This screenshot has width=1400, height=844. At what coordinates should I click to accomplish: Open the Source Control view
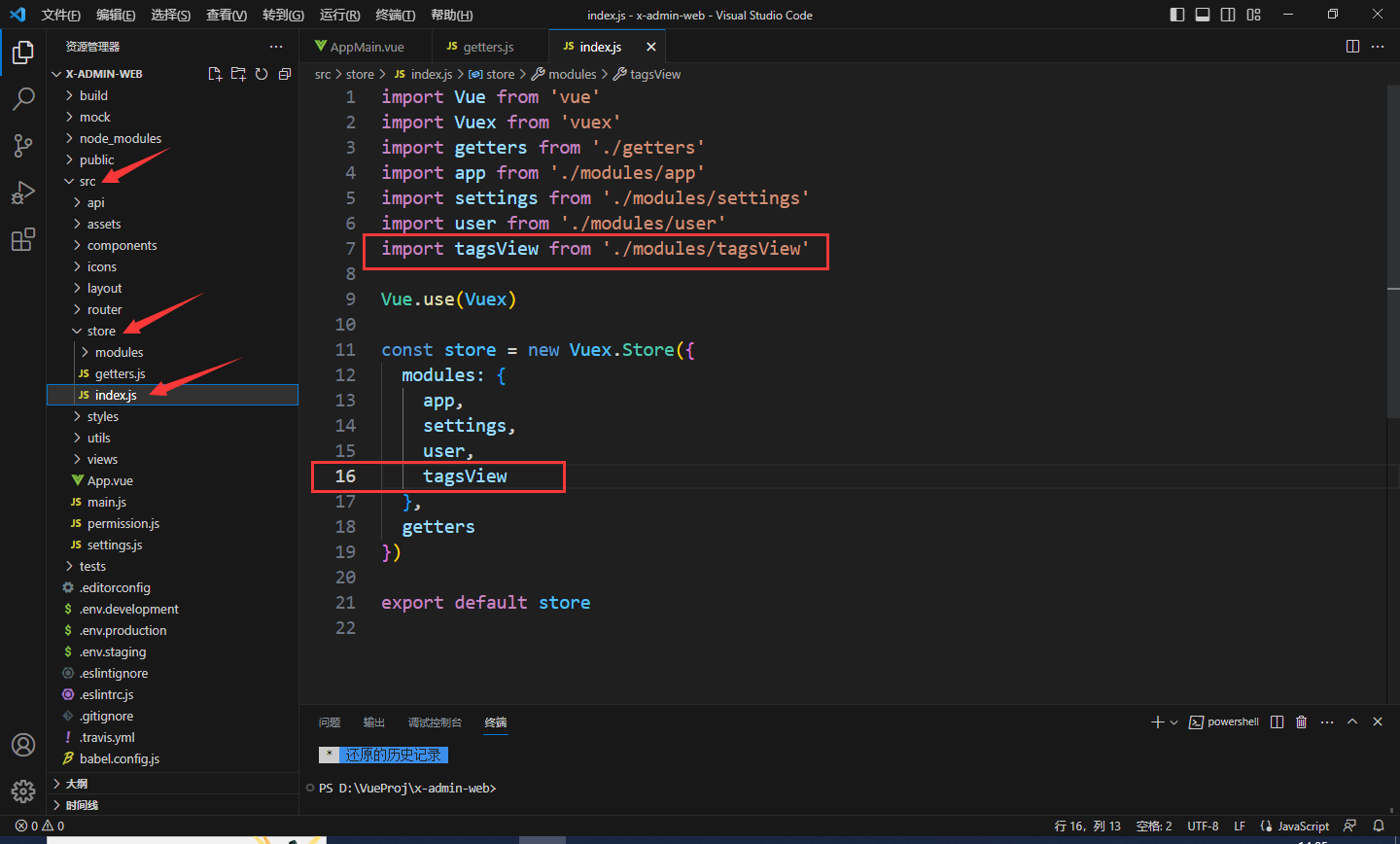(23, 146)
